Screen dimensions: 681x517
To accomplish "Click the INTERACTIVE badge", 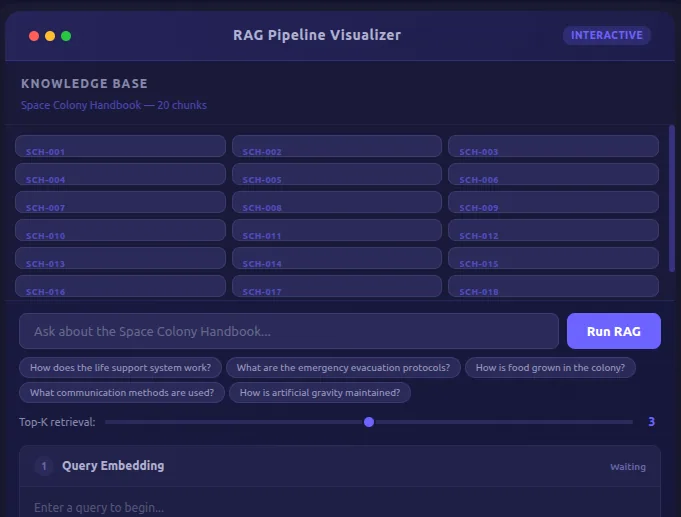I will click(x=606, y=35).
